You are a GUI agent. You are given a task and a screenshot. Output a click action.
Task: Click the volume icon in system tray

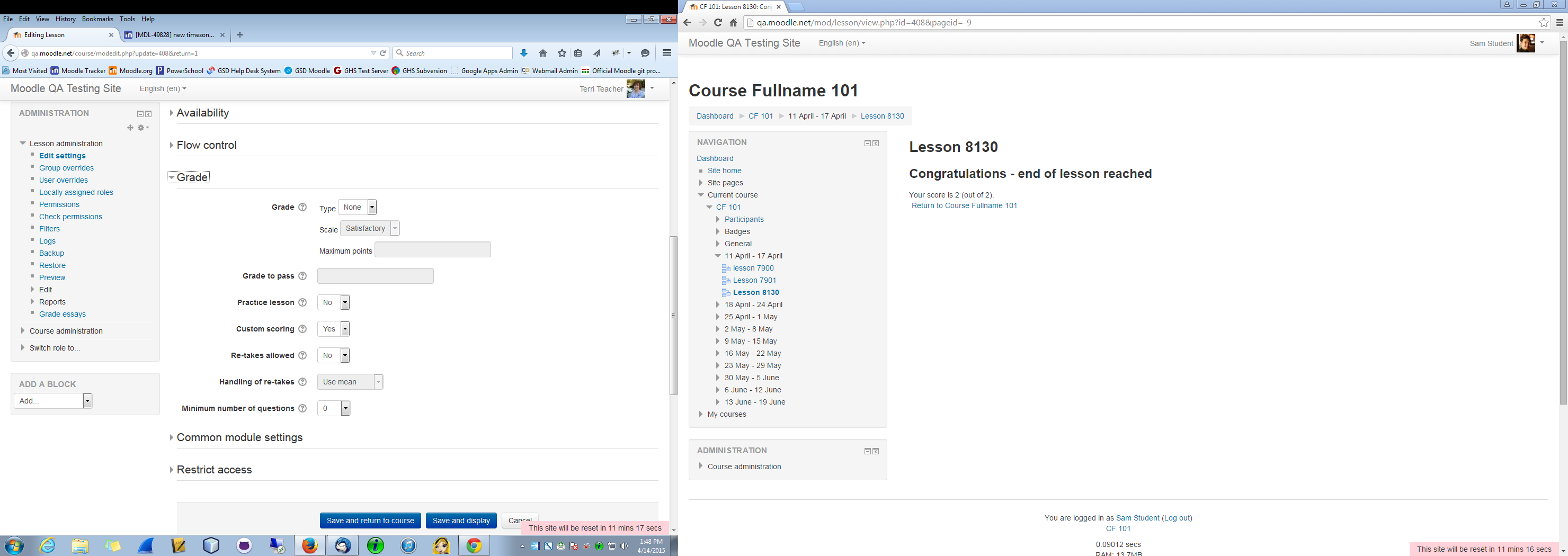click(625, 546)
